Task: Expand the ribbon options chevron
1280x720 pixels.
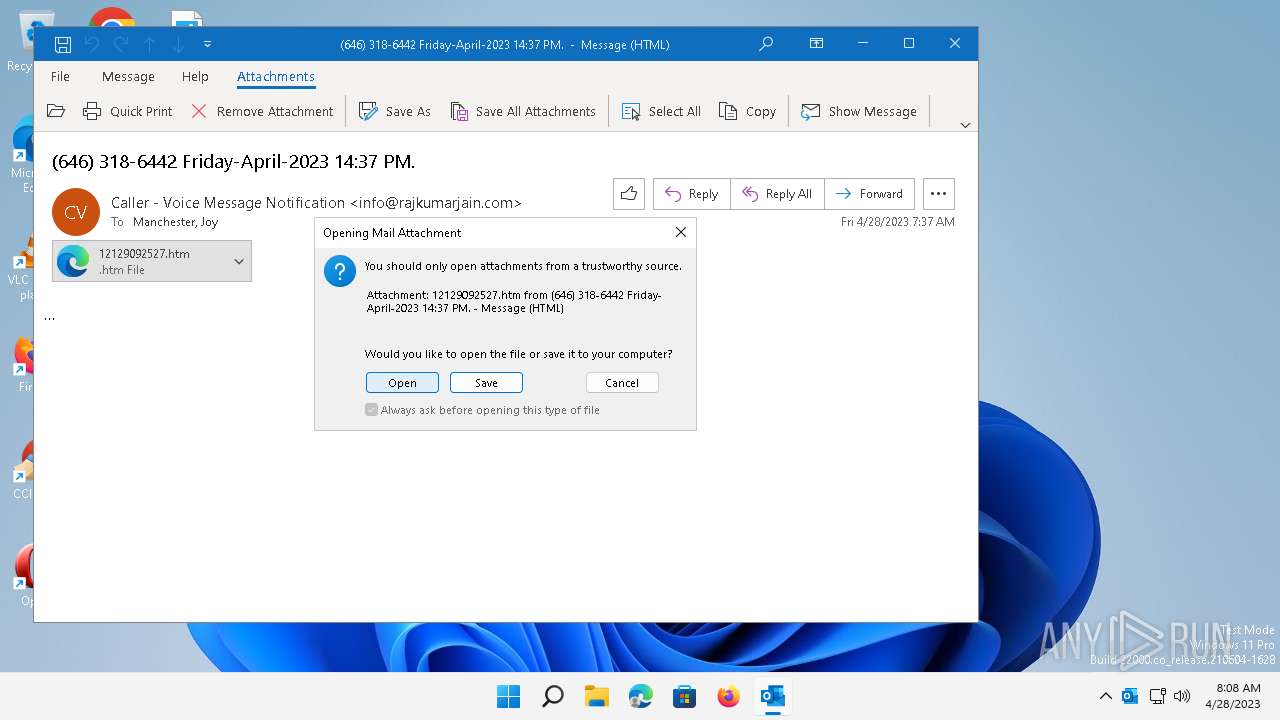Action: pyautogui.click(x=965, y=125)
